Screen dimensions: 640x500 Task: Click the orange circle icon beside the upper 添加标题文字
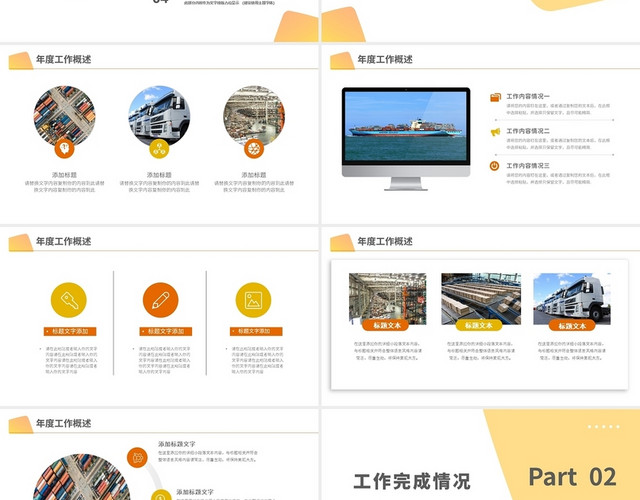coord(137,458)
